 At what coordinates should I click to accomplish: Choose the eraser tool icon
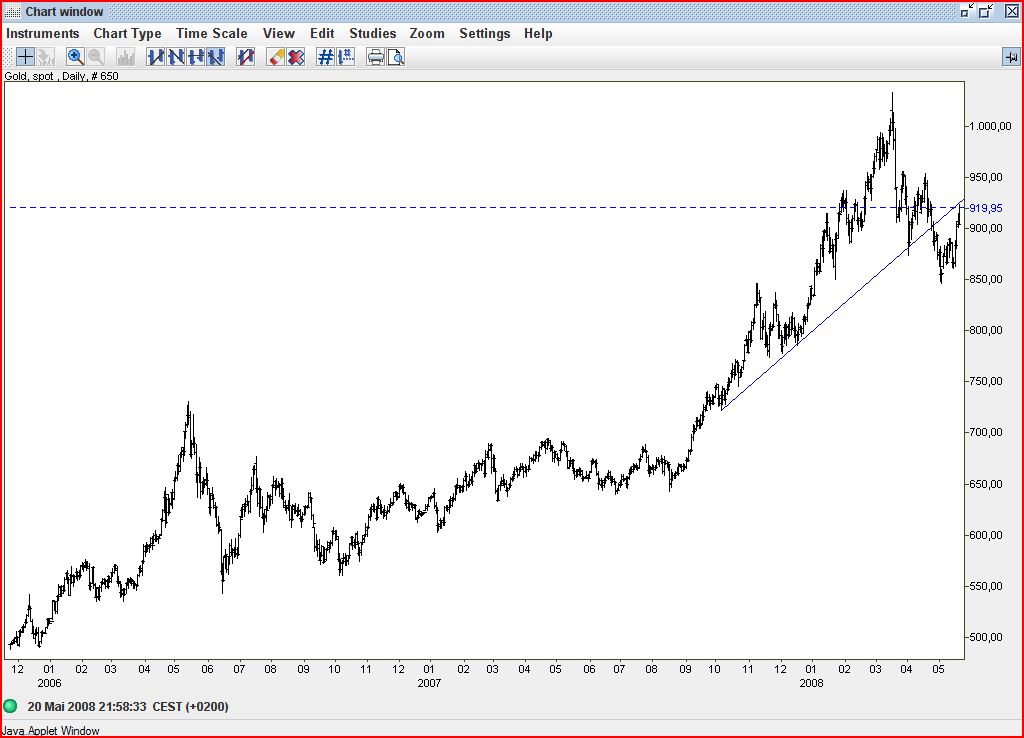pos(276,57)
